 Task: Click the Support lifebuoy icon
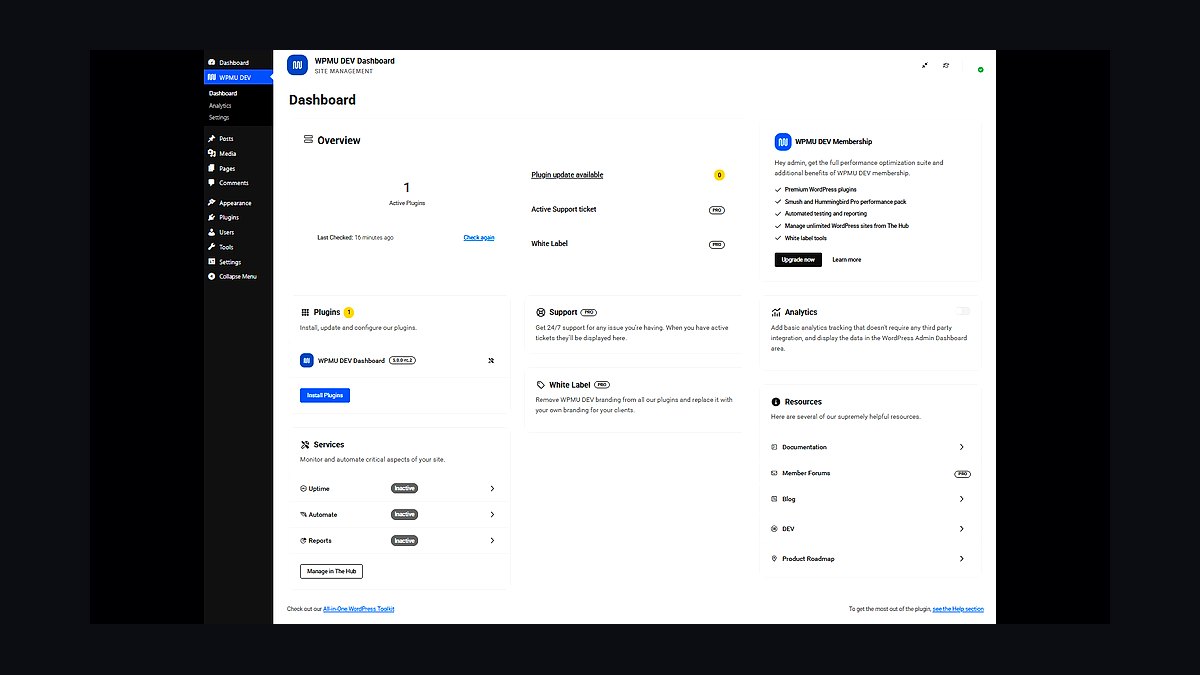[540, 312]
